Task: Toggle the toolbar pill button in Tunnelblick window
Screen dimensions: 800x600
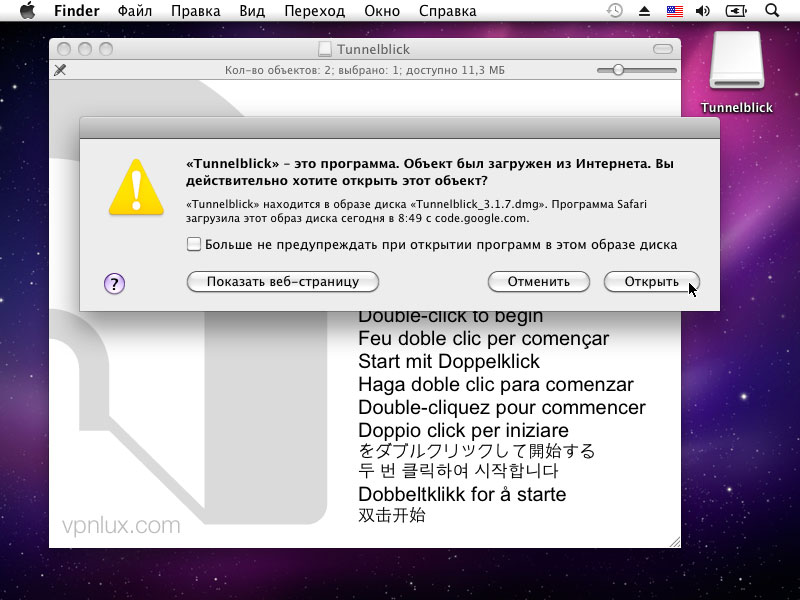Action: coord(663,49)
